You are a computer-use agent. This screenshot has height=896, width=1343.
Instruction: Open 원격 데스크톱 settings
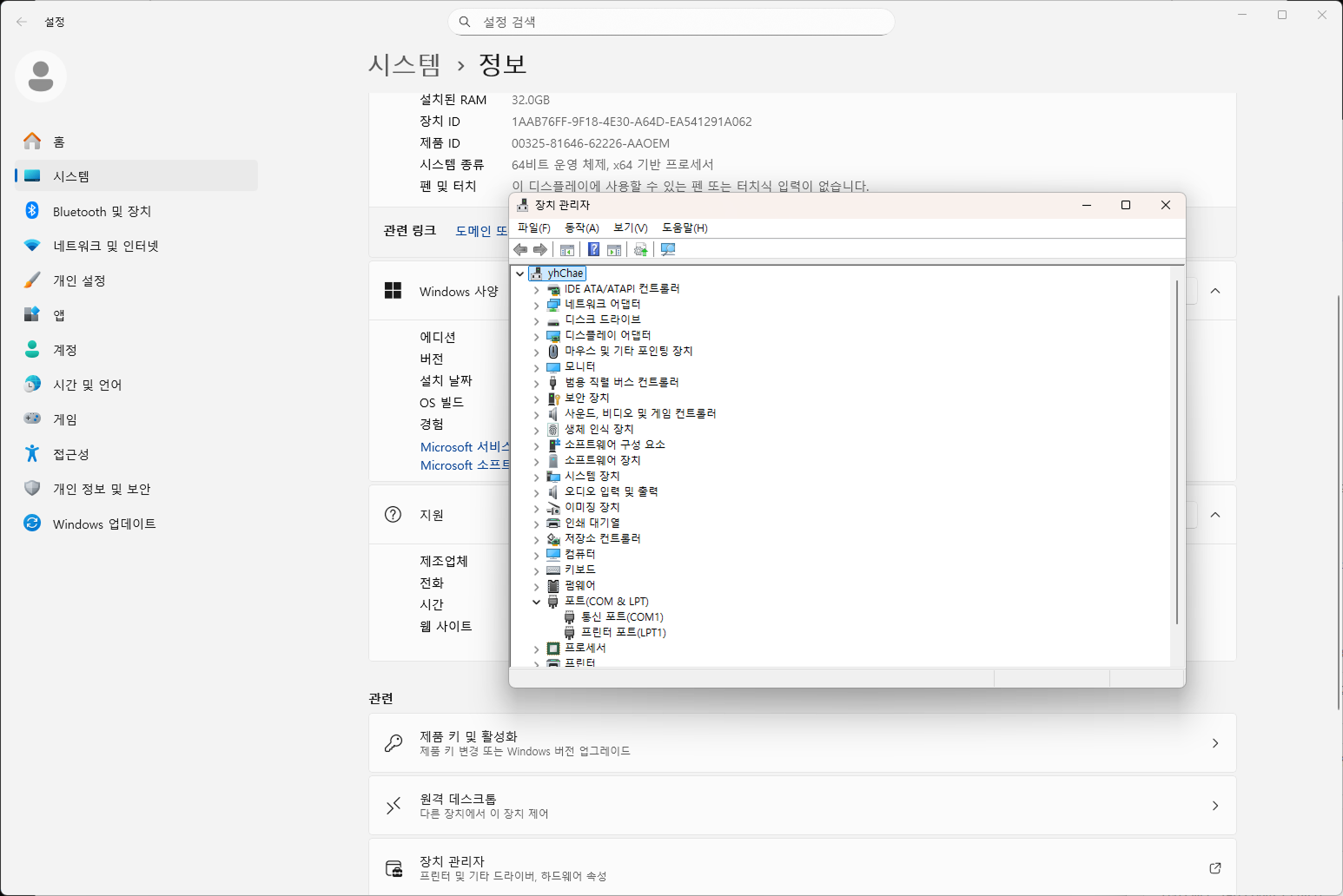click(x=801, y=806)
